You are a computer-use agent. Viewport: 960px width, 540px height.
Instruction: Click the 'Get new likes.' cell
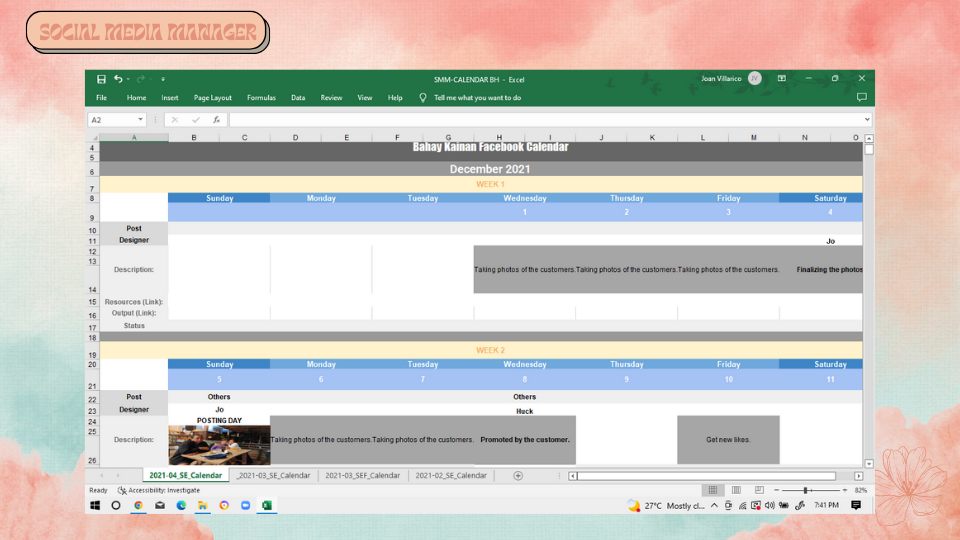[728, 440]
